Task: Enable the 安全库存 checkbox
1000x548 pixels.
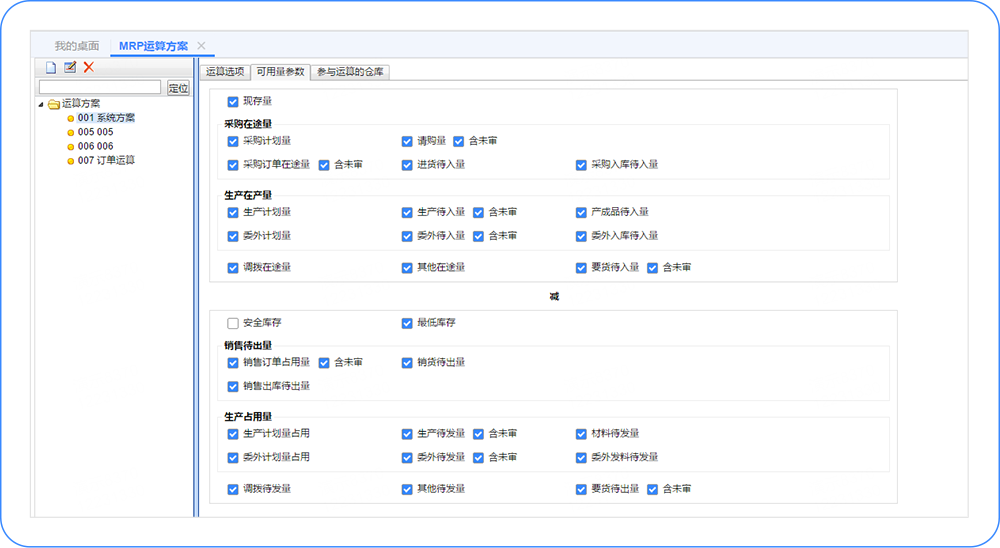Action: point(233,323)
